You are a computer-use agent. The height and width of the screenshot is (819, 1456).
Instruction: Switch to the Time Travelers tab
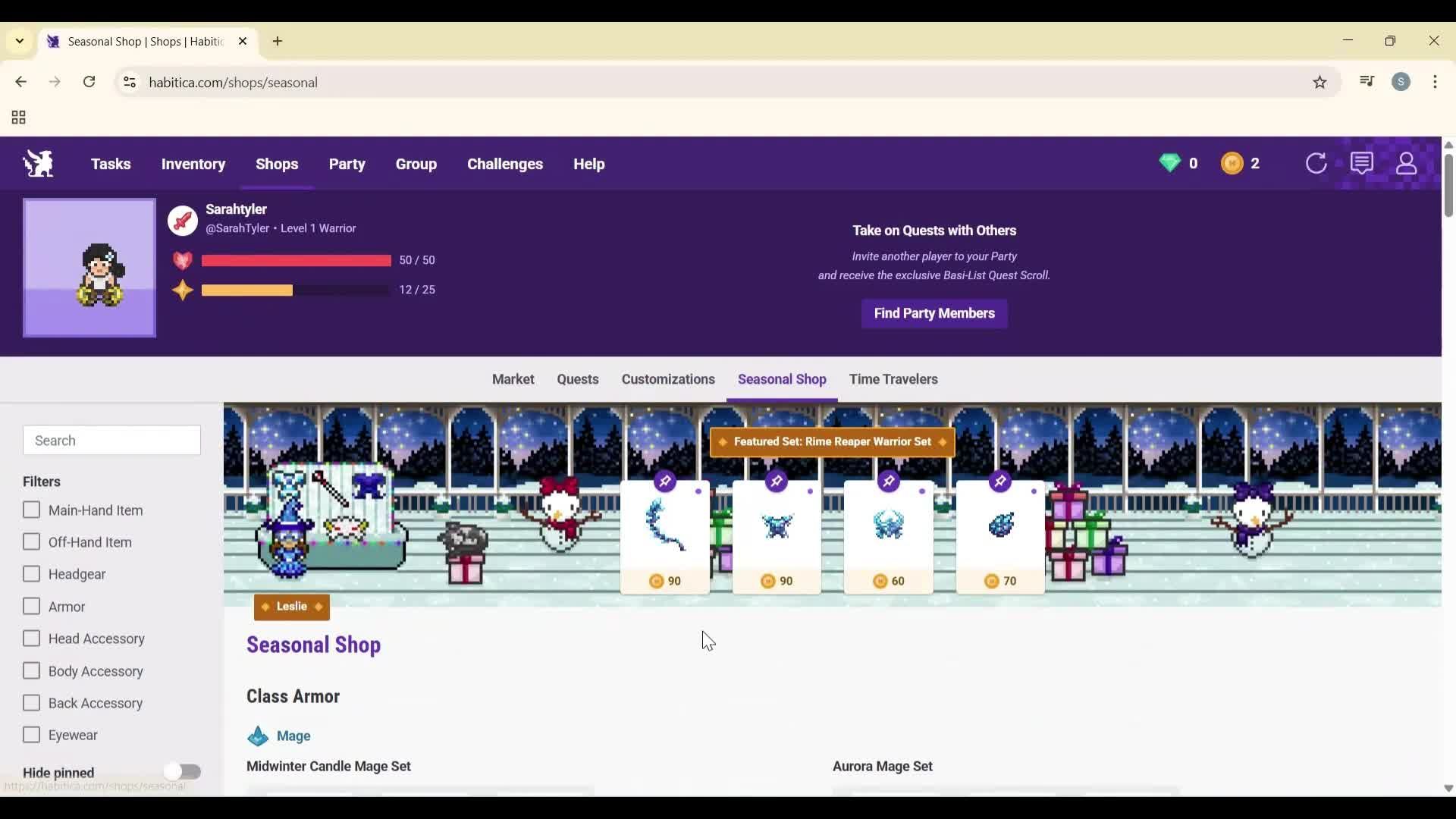893,379
